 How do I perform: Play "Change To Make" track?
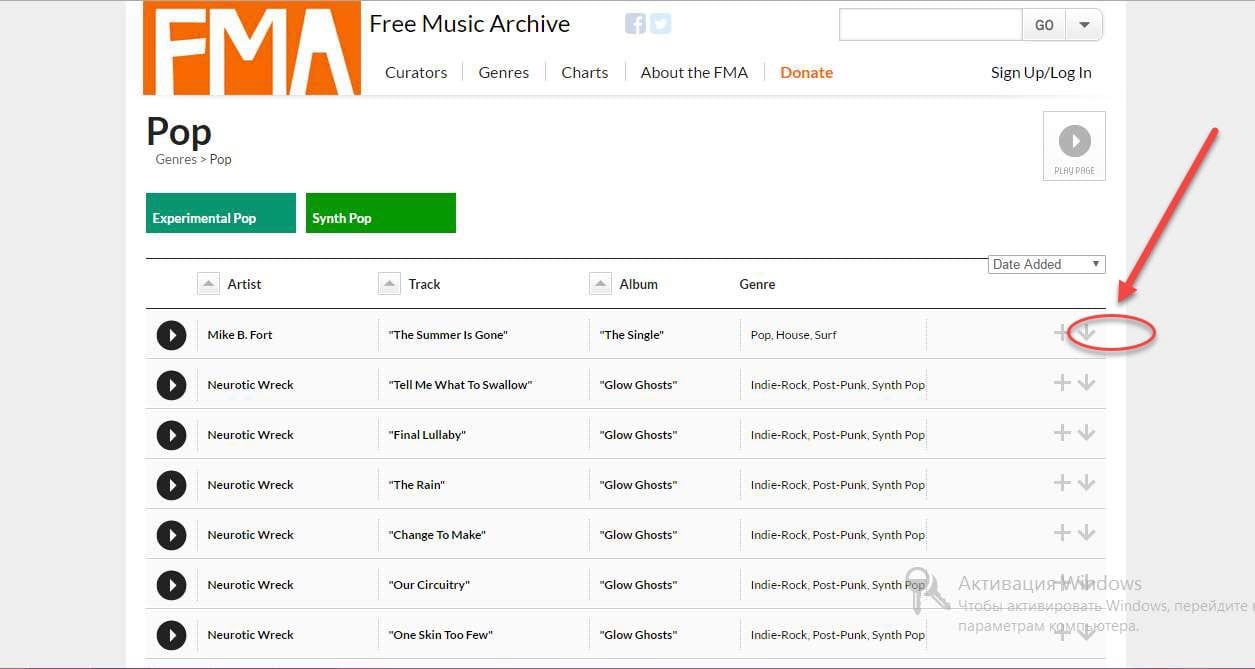(172, 535)
